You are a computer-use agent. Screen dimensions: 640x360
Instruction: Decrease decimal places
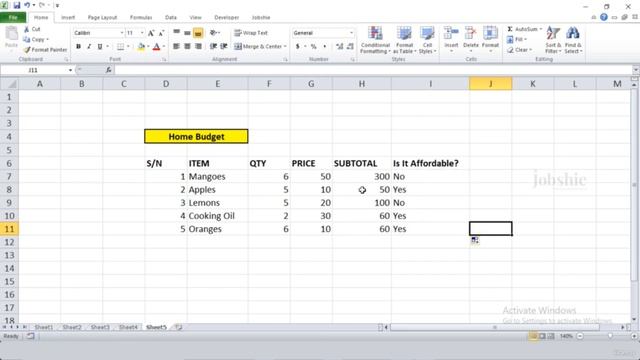(x=350, y=47)
